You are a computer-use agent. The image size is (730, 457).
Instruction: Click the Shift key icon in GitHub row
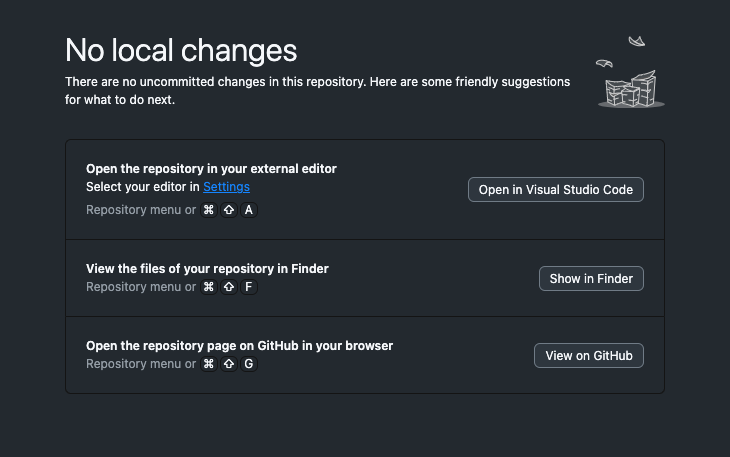click(x=229, y=364)
